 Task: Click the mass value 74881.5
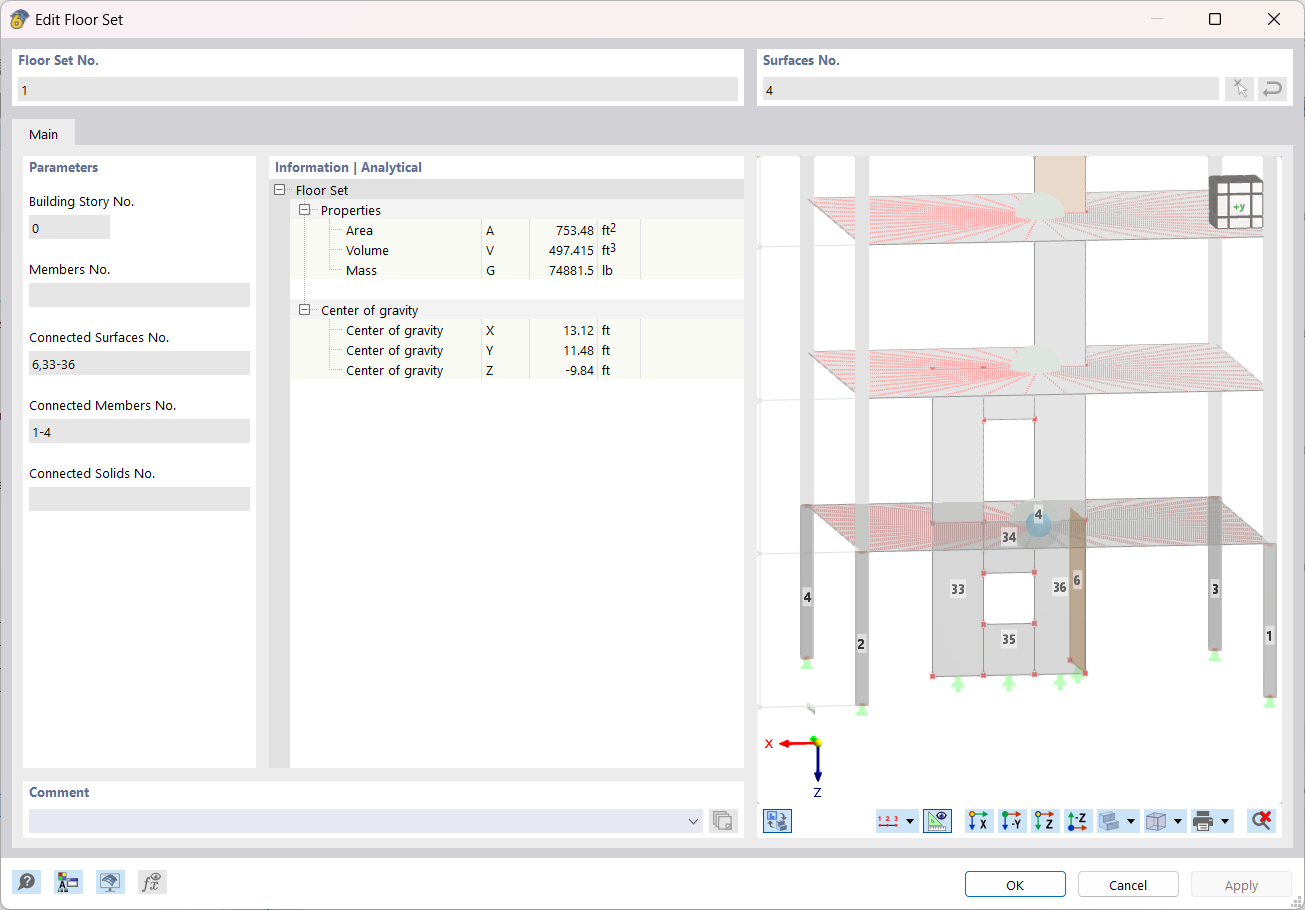point(572,271)
